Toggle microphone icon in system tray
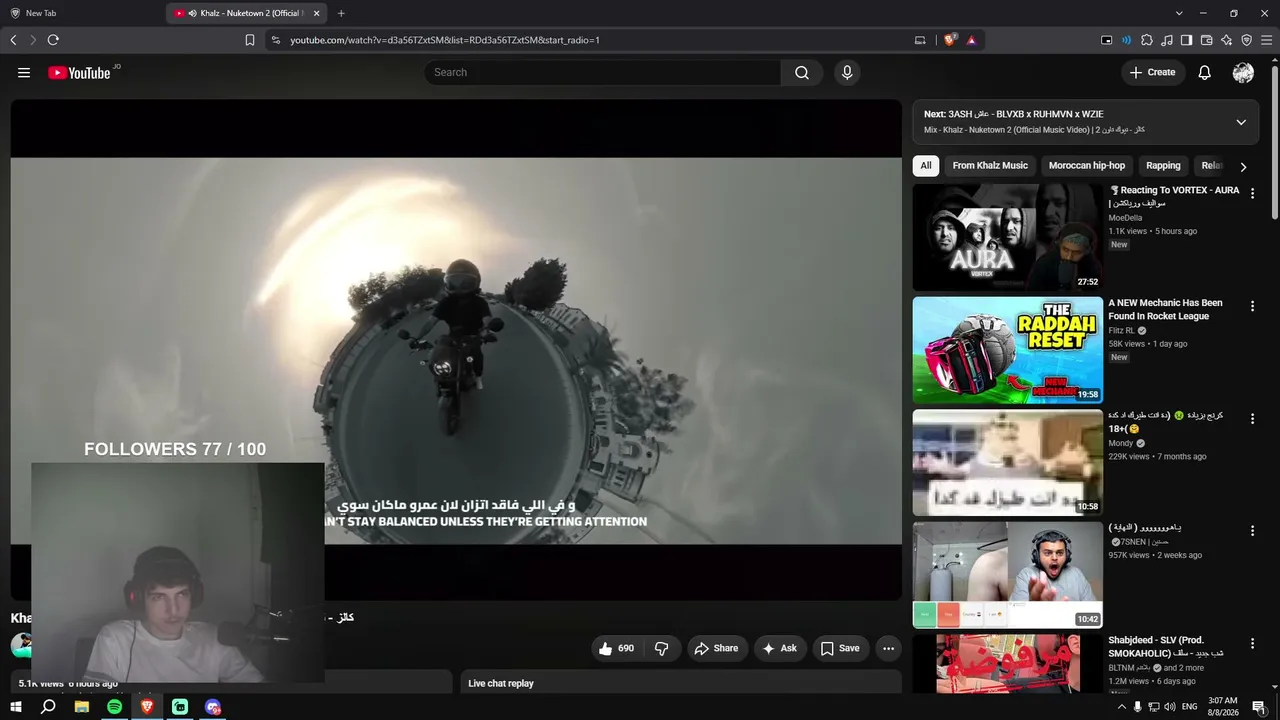Viewport: 1280px width, 720px height. click(x=1137, y=707)
